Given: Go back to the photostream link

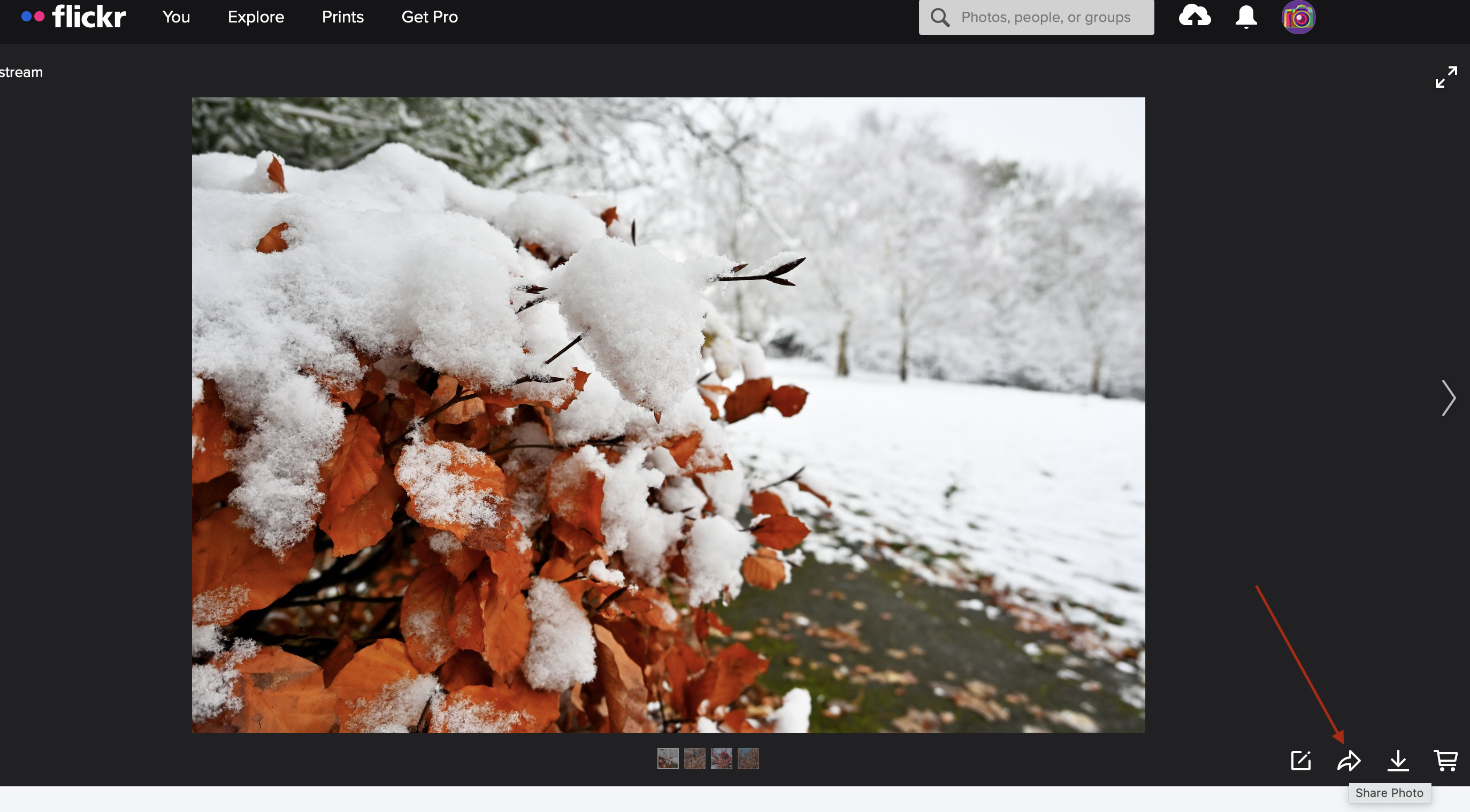Looking at the screenshot, I should point(21,72).
